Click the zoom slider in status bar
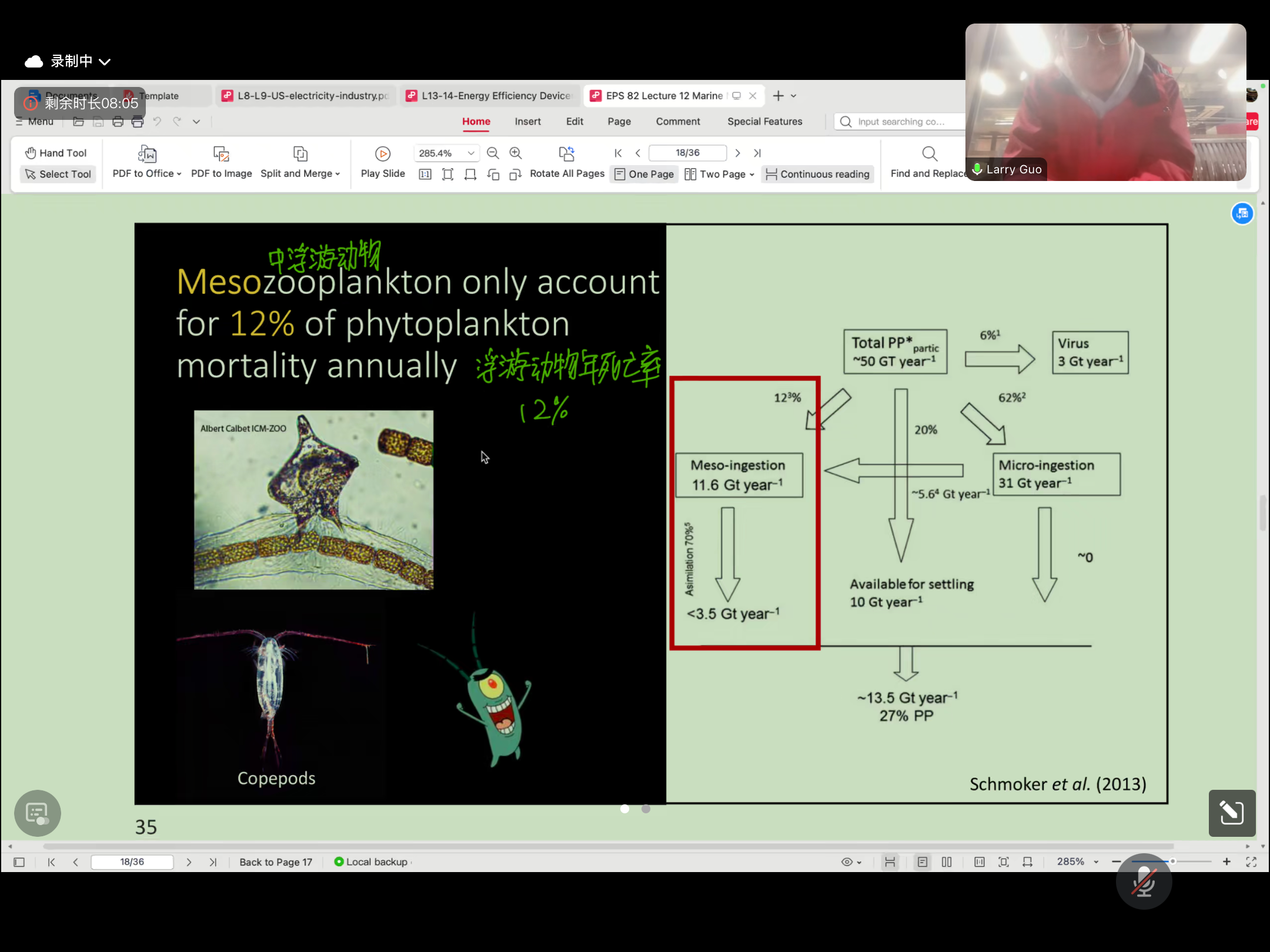 pos(1171,862)
